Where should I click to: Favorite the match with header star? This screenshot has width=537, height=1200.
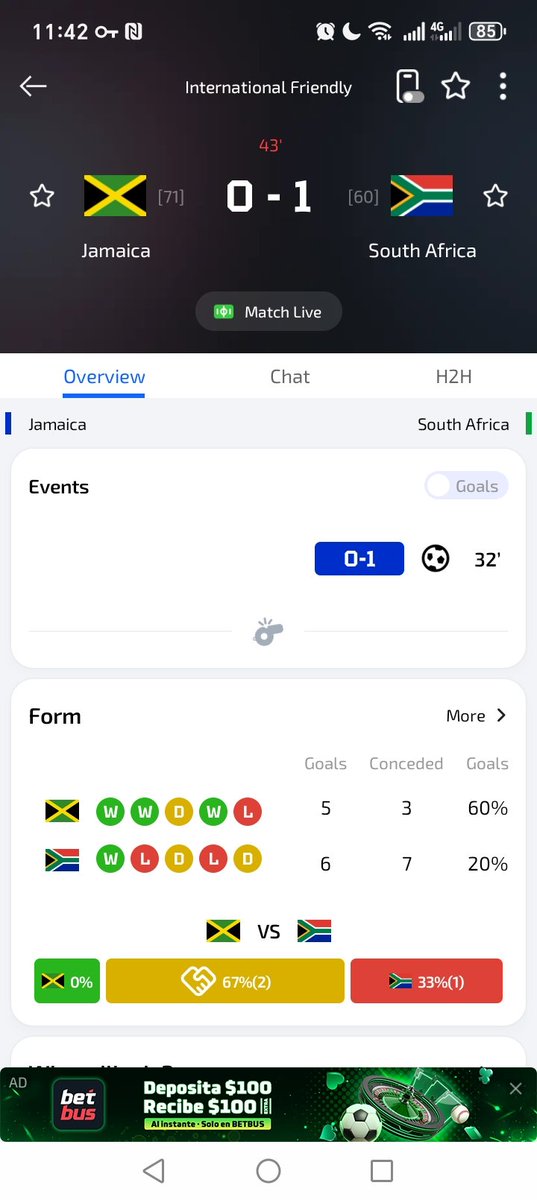pyautogui.click(x=456, y=87)
